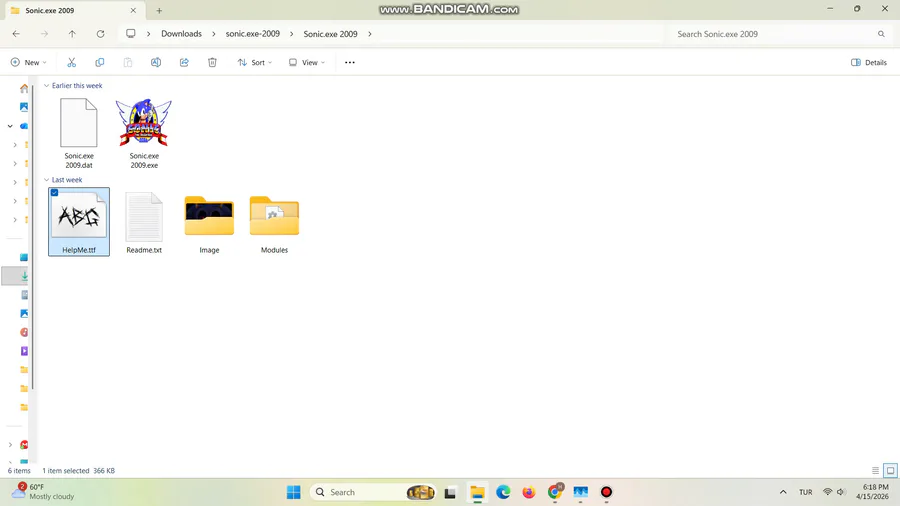The image size is (900, 506).
Task: Select the HelpMe.ttf font file
Action: [79, 222]
